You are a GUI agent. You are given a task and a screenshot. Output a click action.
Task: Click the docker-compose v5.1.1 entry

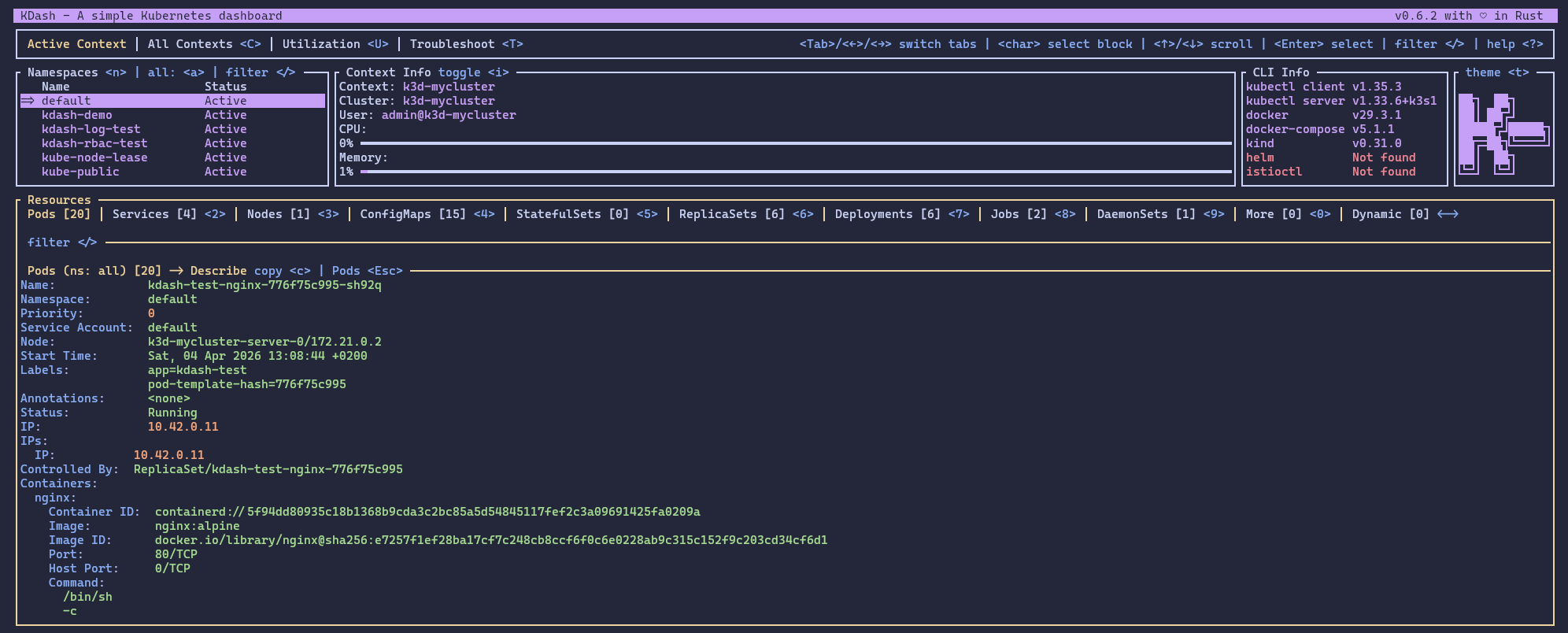coord(1320,129)
